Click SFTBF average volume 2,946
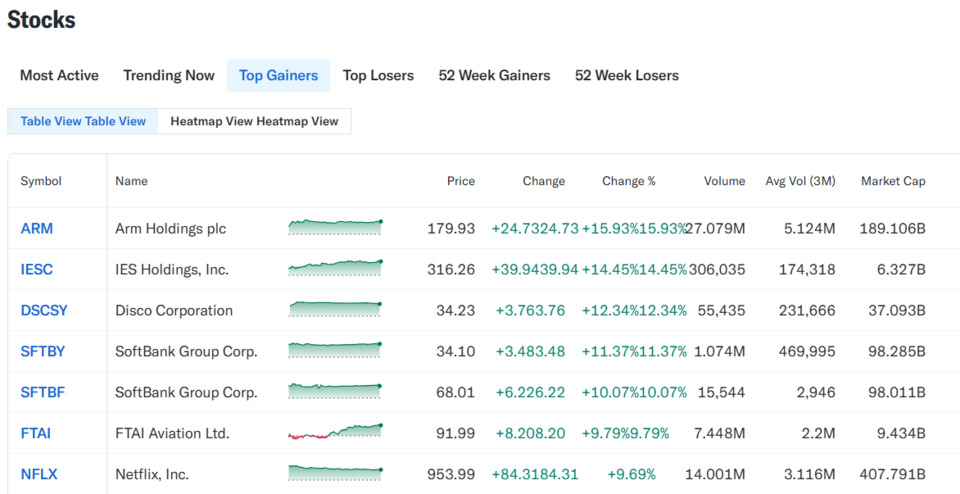 tap(817, 392)
